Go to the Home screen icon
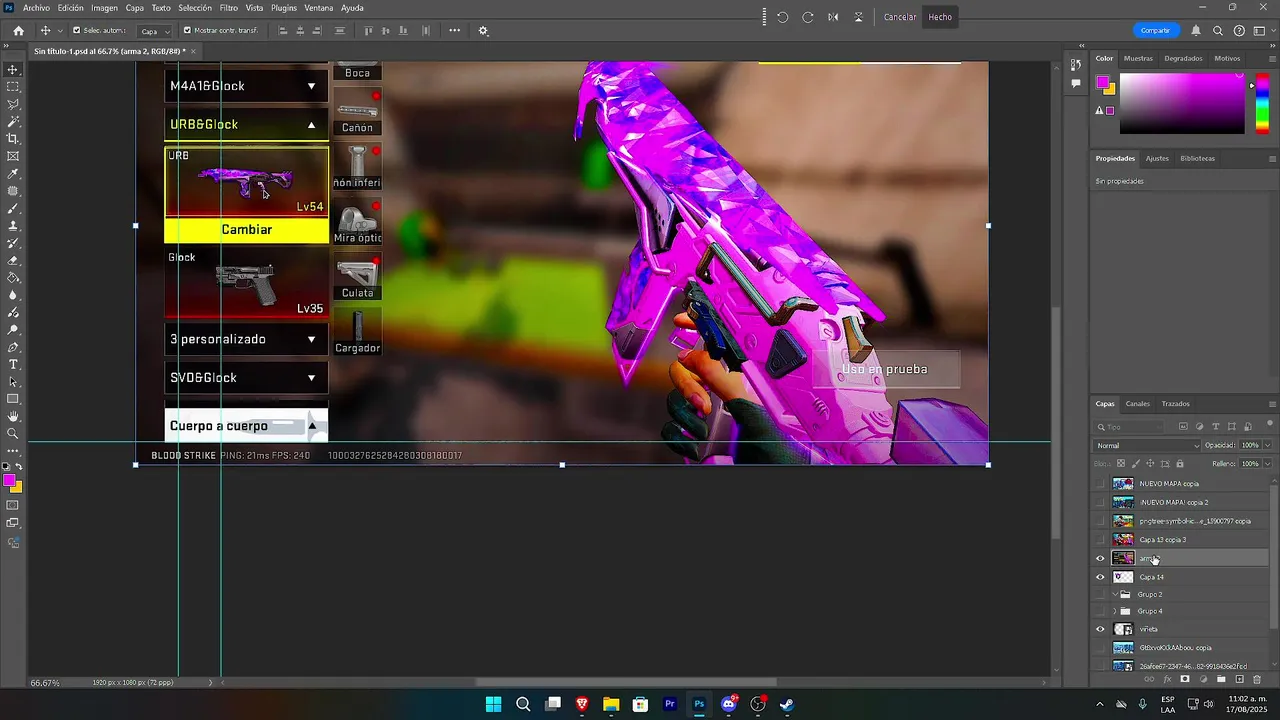Viewport: 1280px width, 720px height. pyautogui.click(x=18, y=30)
